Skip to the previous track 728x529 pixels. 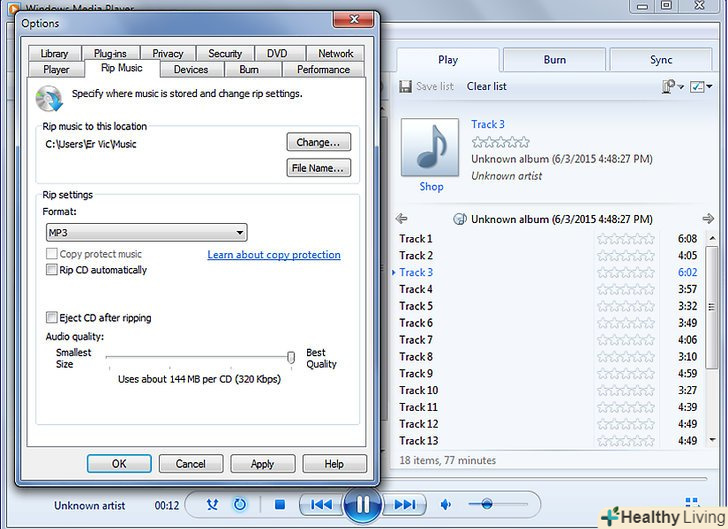(321, 504)
